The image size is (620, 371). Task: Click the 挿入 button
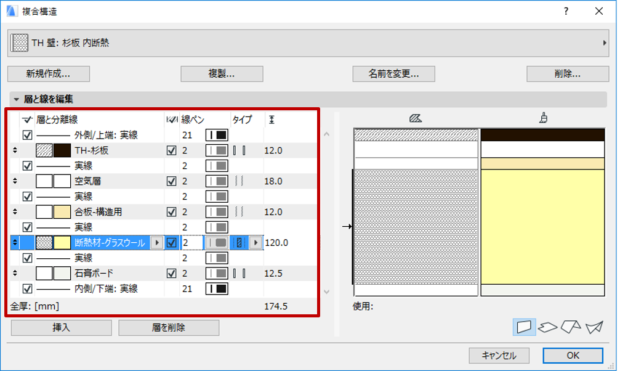pos(61,327)
